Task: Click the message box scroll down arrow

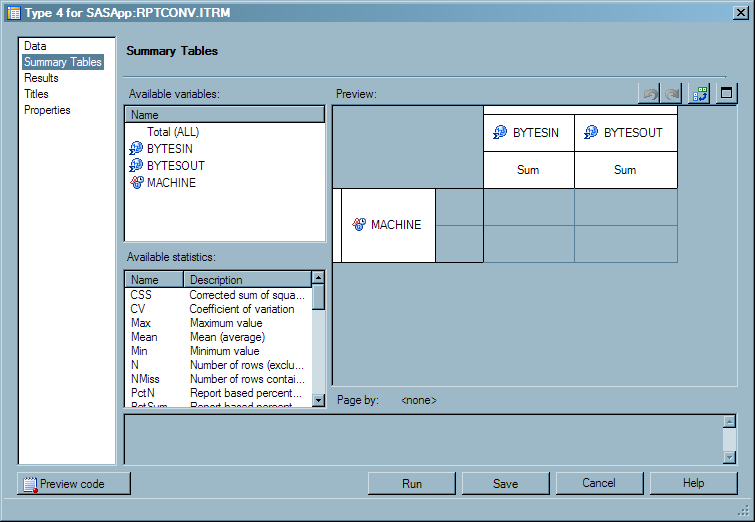Action: coord(729,457)
